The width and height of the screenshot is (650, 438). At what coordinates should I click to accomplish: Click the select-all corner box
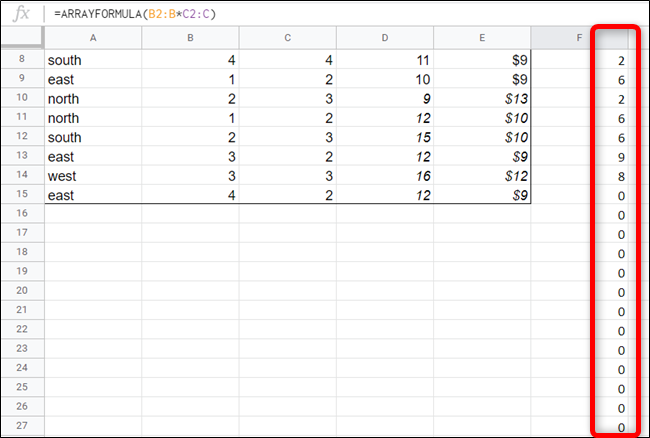click(x=22, y=38)
